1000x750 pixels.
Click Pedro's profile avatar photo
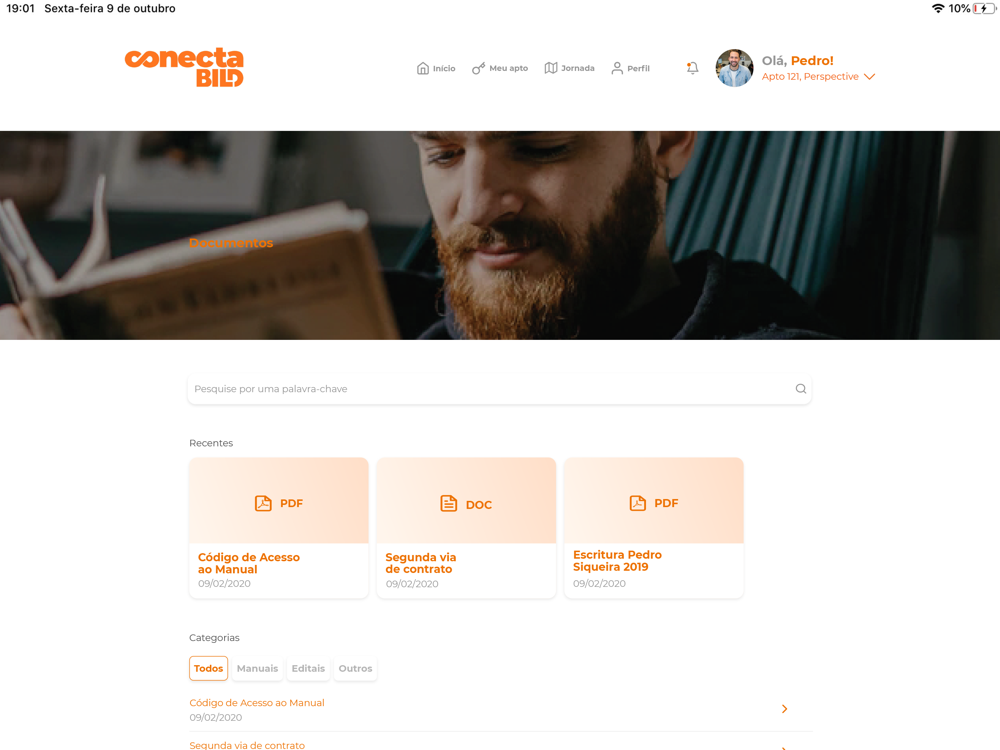tap(734, 68)
